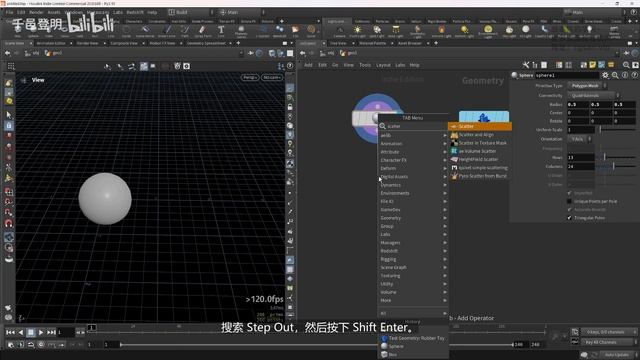Select Test Geometry: Rubber Toy from history
The height and width of the screenshot is (360, 640).
(x=414, y=338)
